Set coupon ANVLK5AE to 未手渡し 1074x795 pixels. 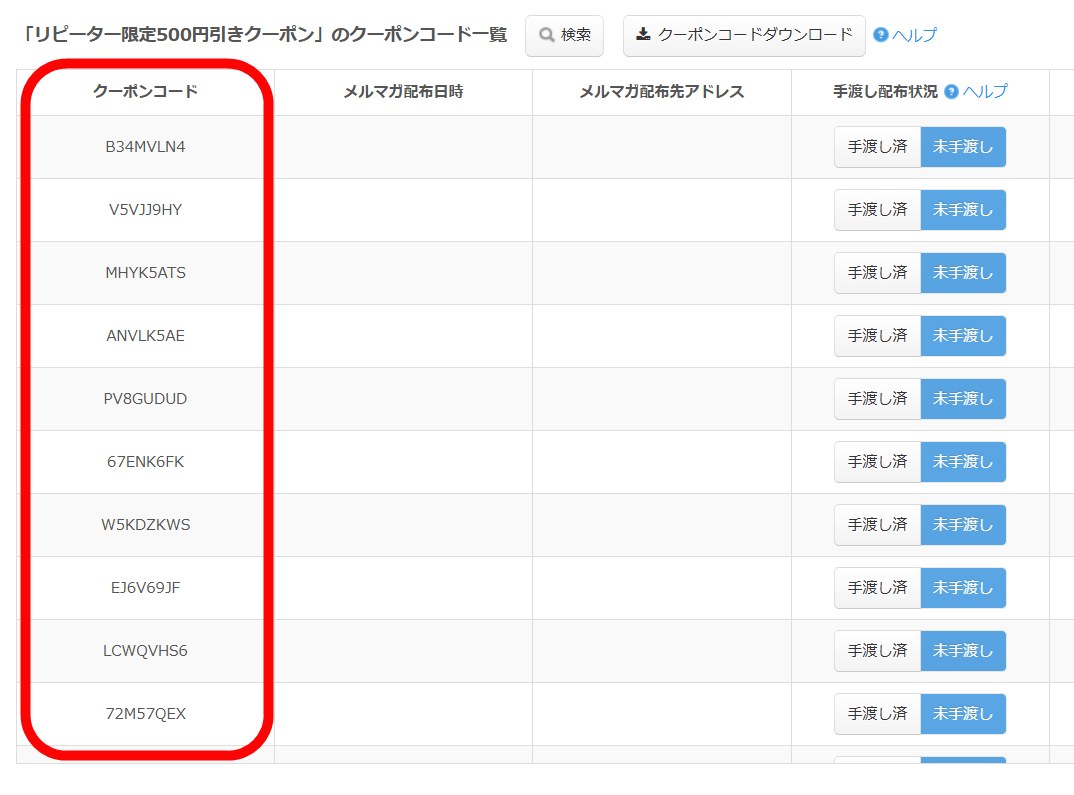[x=962, y=336]
